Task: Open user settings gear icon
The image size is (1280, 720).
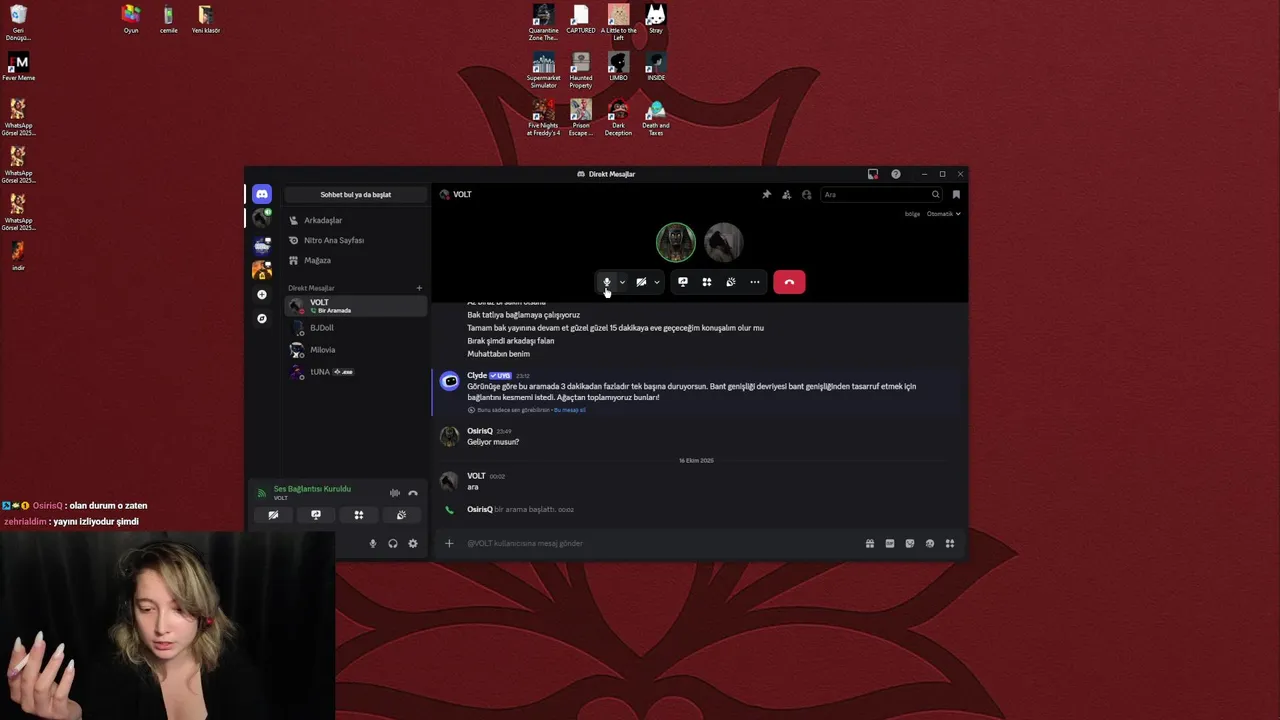Action: [x=413, y=544]
